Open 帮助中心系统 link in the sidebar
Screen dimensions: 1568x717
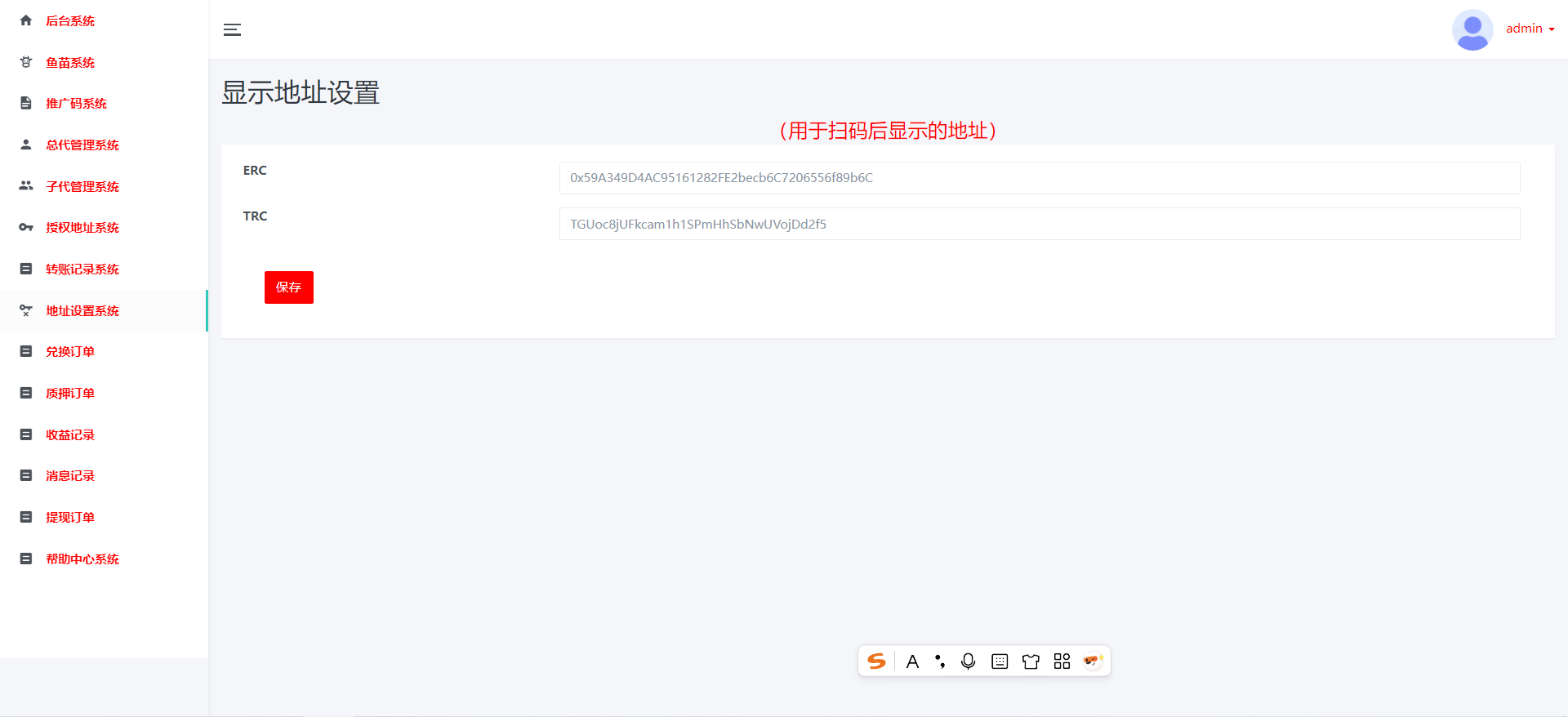[82, 559]
